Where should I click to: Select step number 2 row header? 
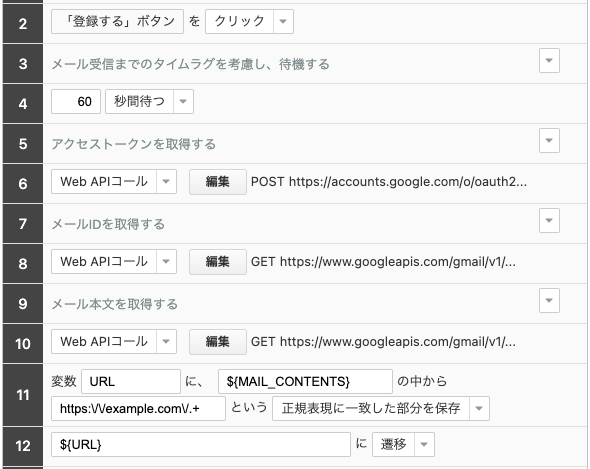(23, 24)
